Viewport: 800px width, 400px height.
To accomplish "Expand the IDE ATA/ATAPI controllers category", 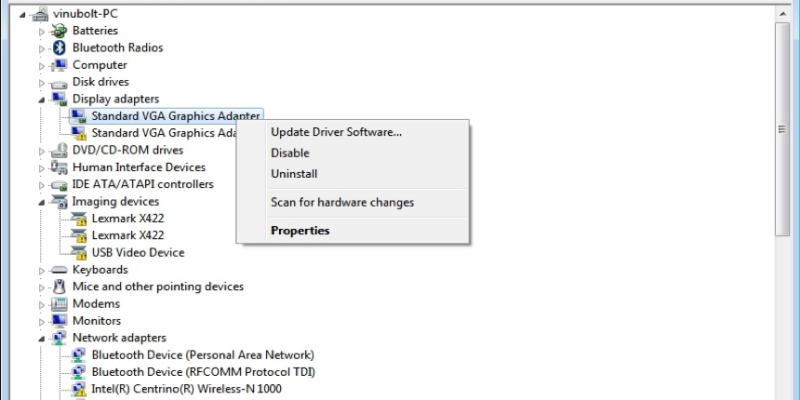I will tap(42, 185).
